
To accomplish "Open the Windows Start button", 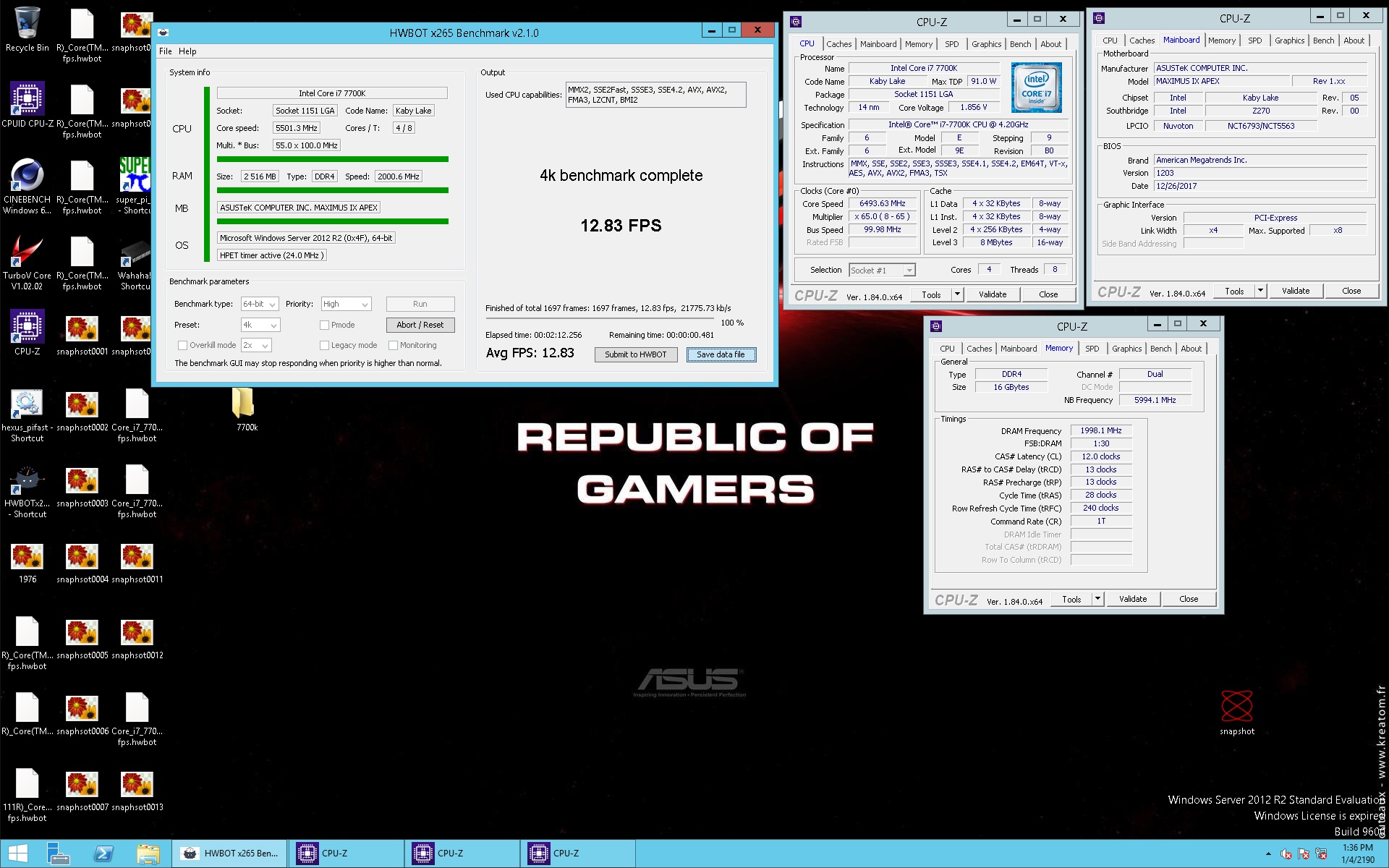I will click(18, 854).
